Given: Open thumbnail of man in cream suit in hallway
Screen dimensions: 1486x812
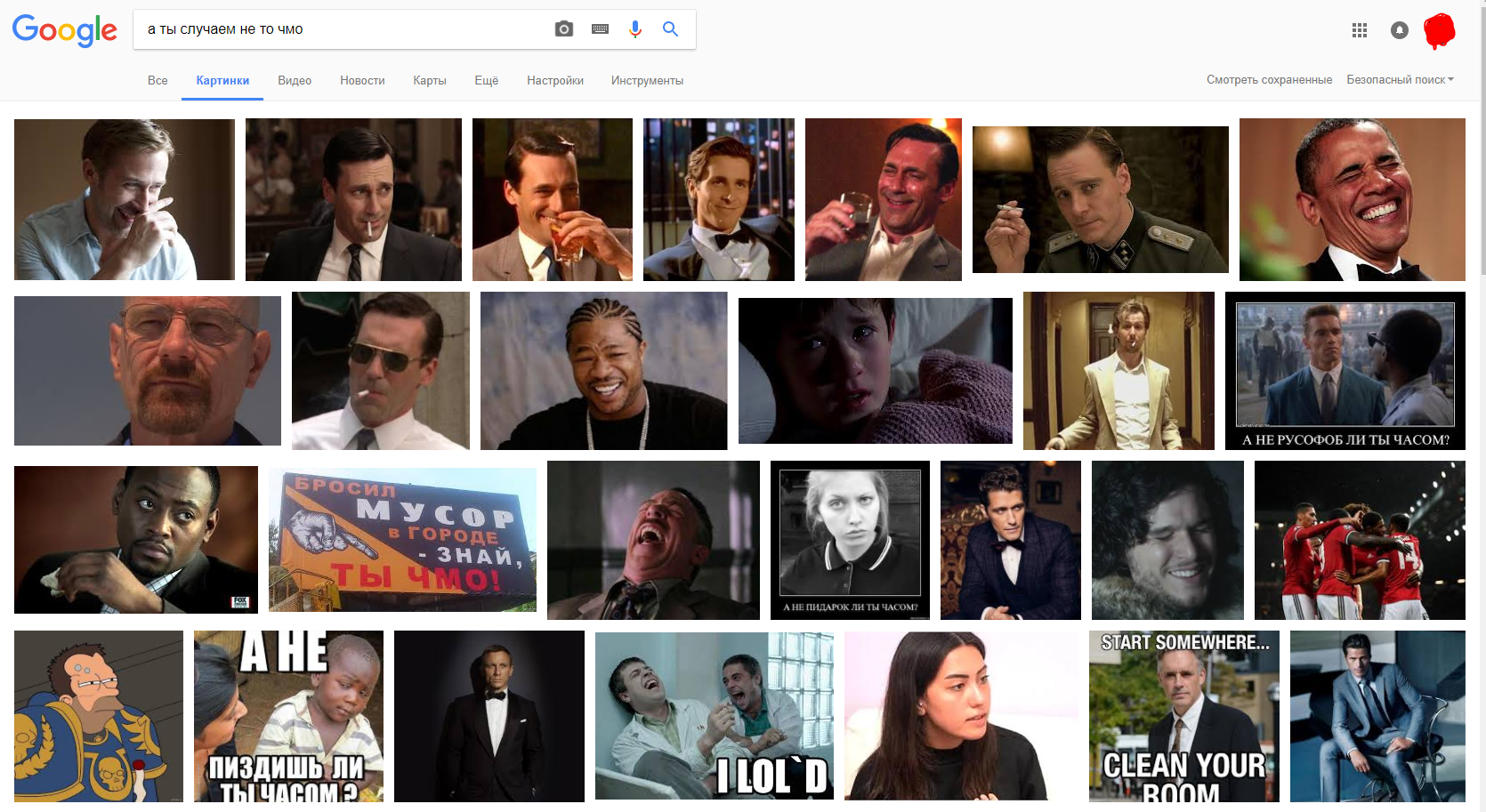Looking at the screenshot, I should 1119,370.
